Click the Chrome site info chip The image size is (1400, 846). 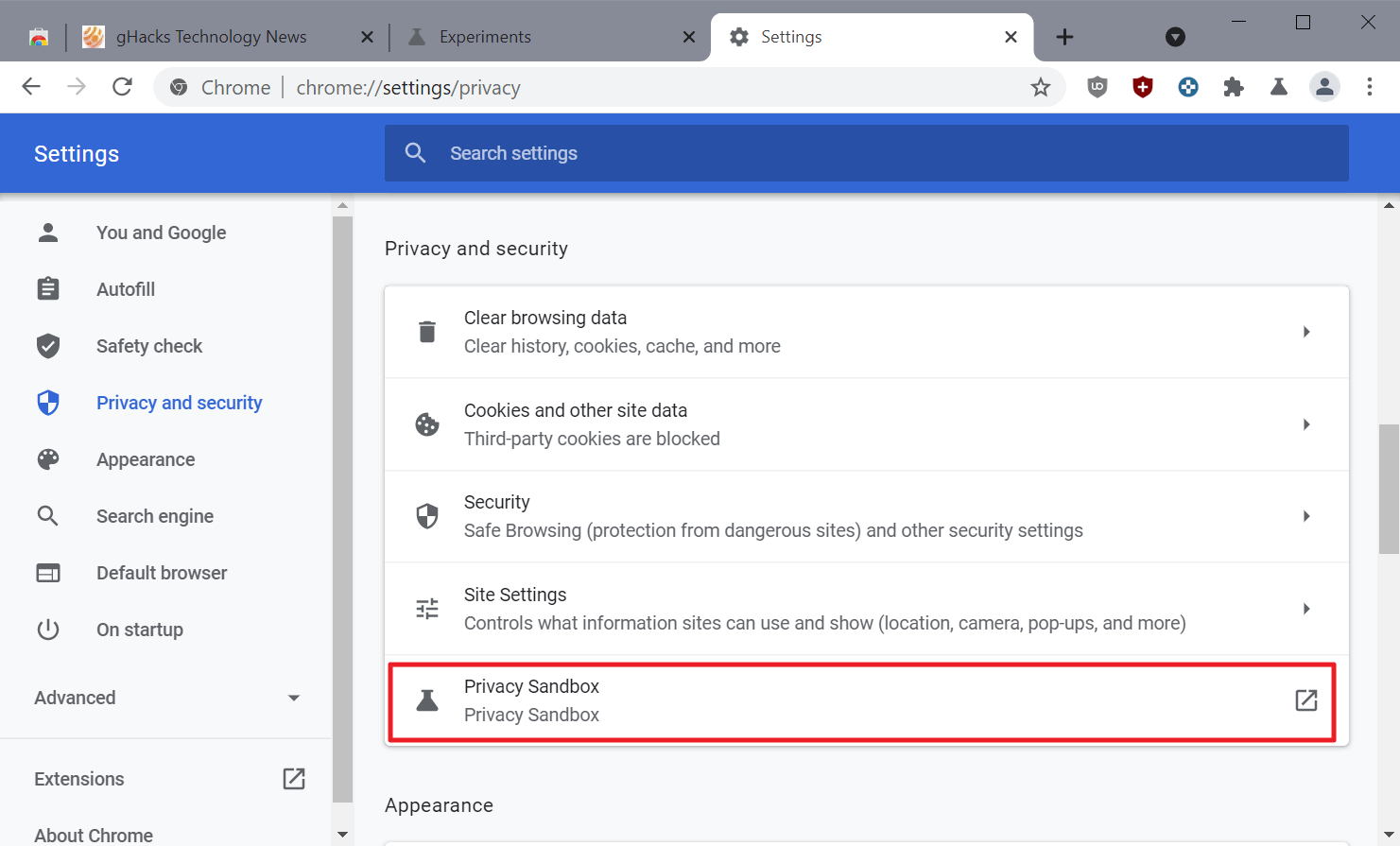click(220, 88)
